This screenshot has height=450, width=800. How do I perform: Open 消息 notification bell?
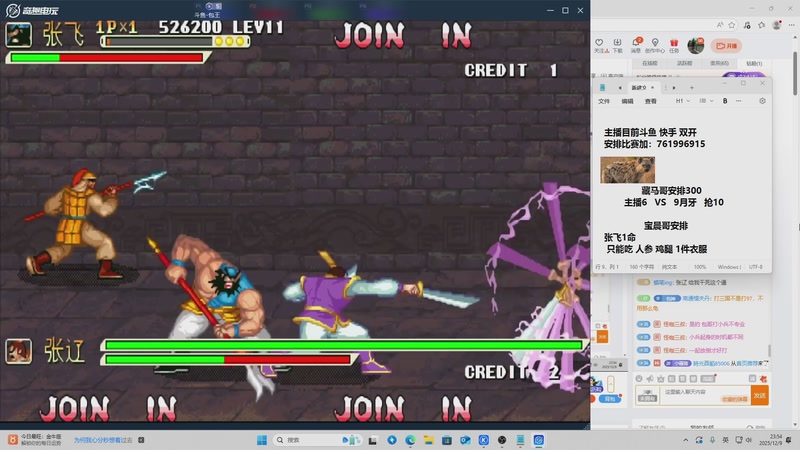(x=636, y=43)
